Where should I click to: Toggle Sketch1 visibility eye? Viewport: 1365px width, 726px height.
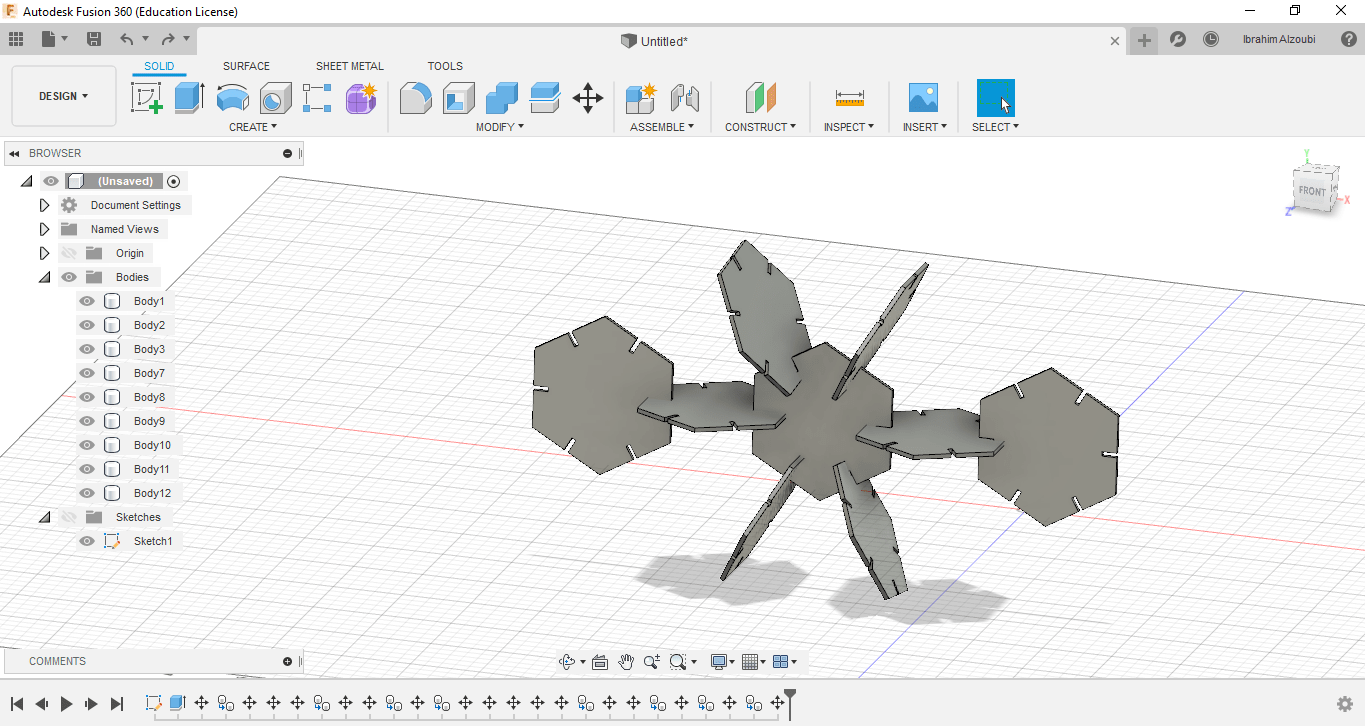(87, 541)
